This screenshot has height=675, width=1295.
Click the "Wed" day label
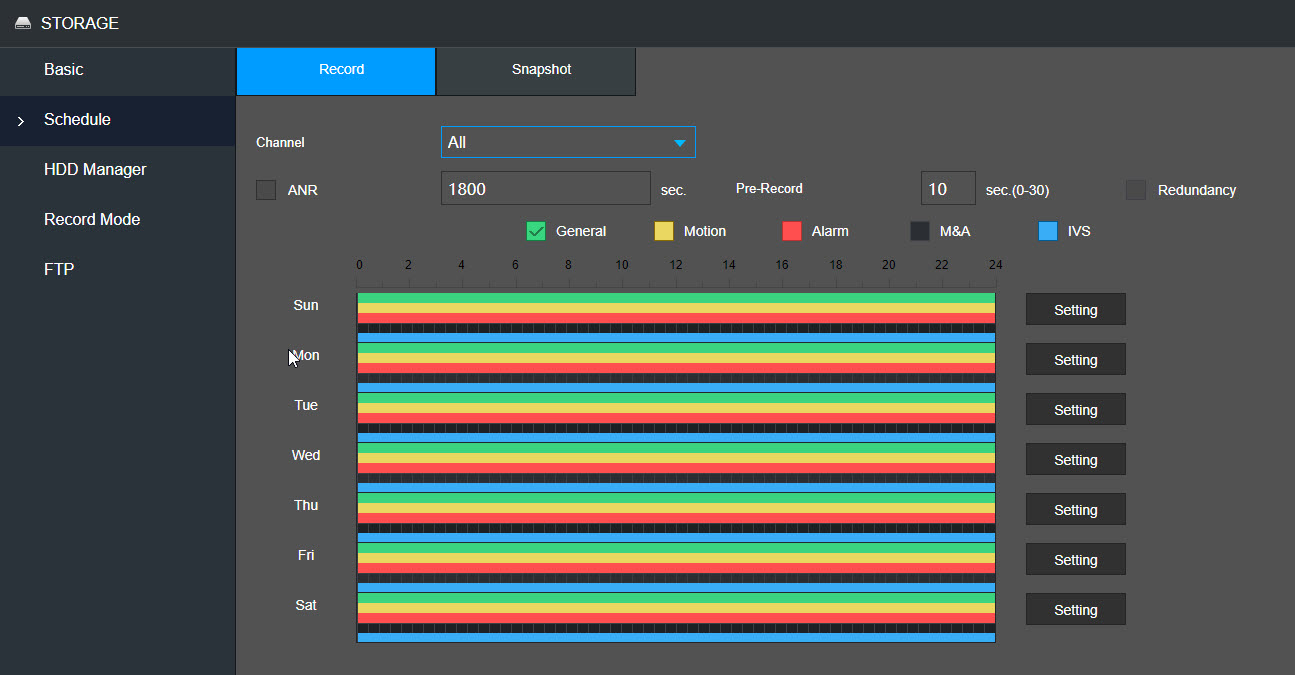pos(306,455)
